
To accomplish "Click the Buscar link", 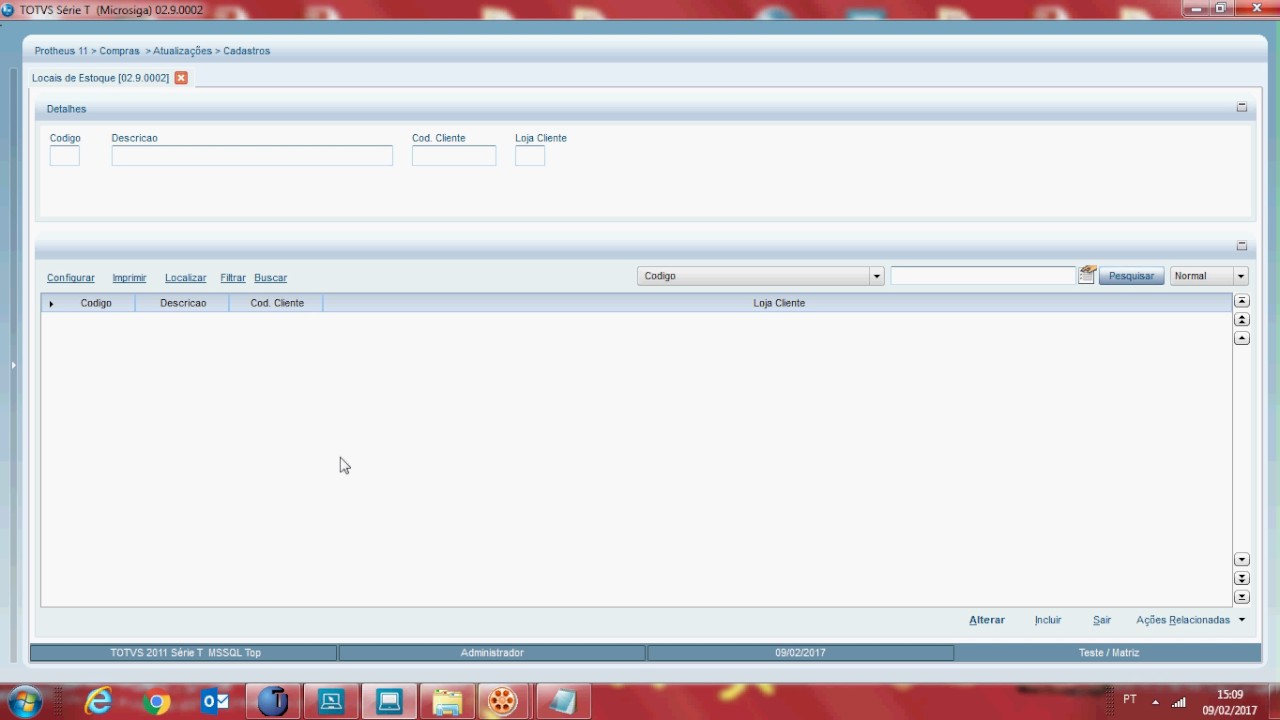I will pyautogui.click(x=271, y=278).
